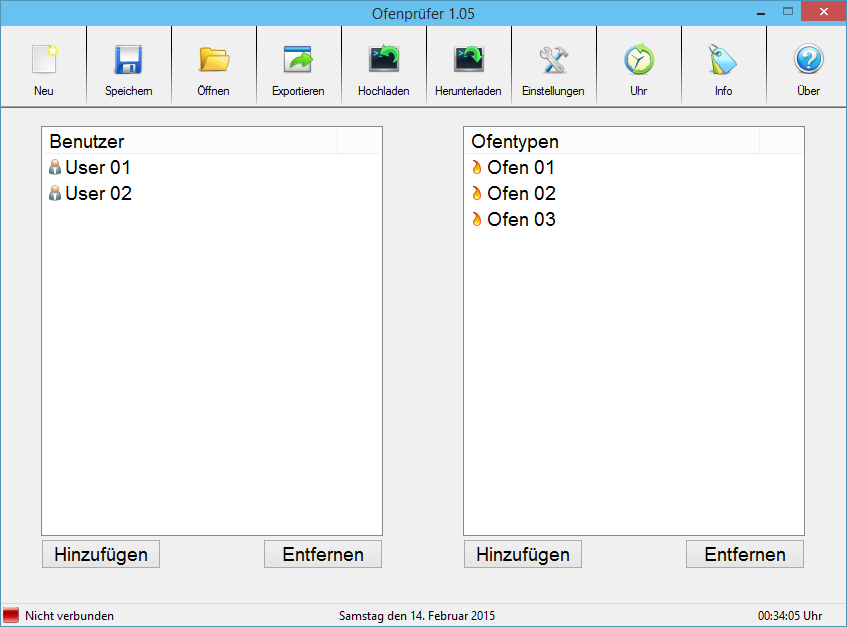Open Einstellungen with the tools icon

point(553,60)
